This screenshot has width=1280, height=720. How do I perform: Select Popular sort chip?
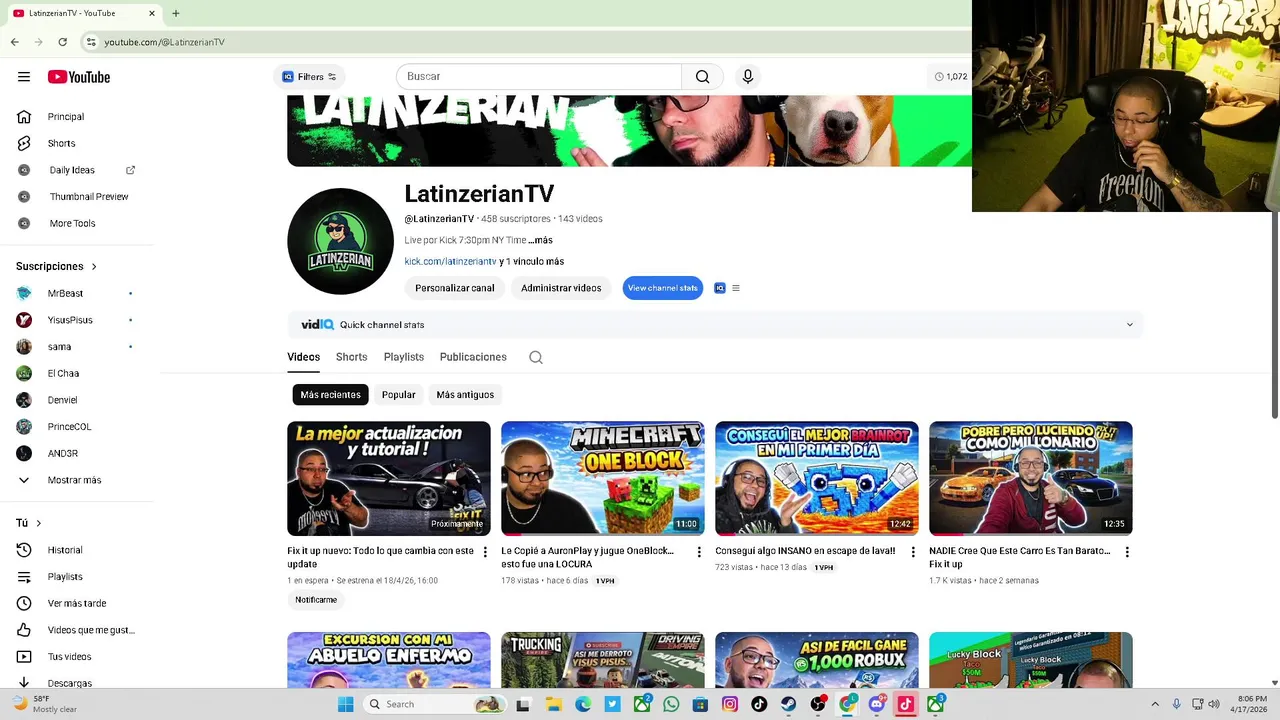tap(398, 395)
